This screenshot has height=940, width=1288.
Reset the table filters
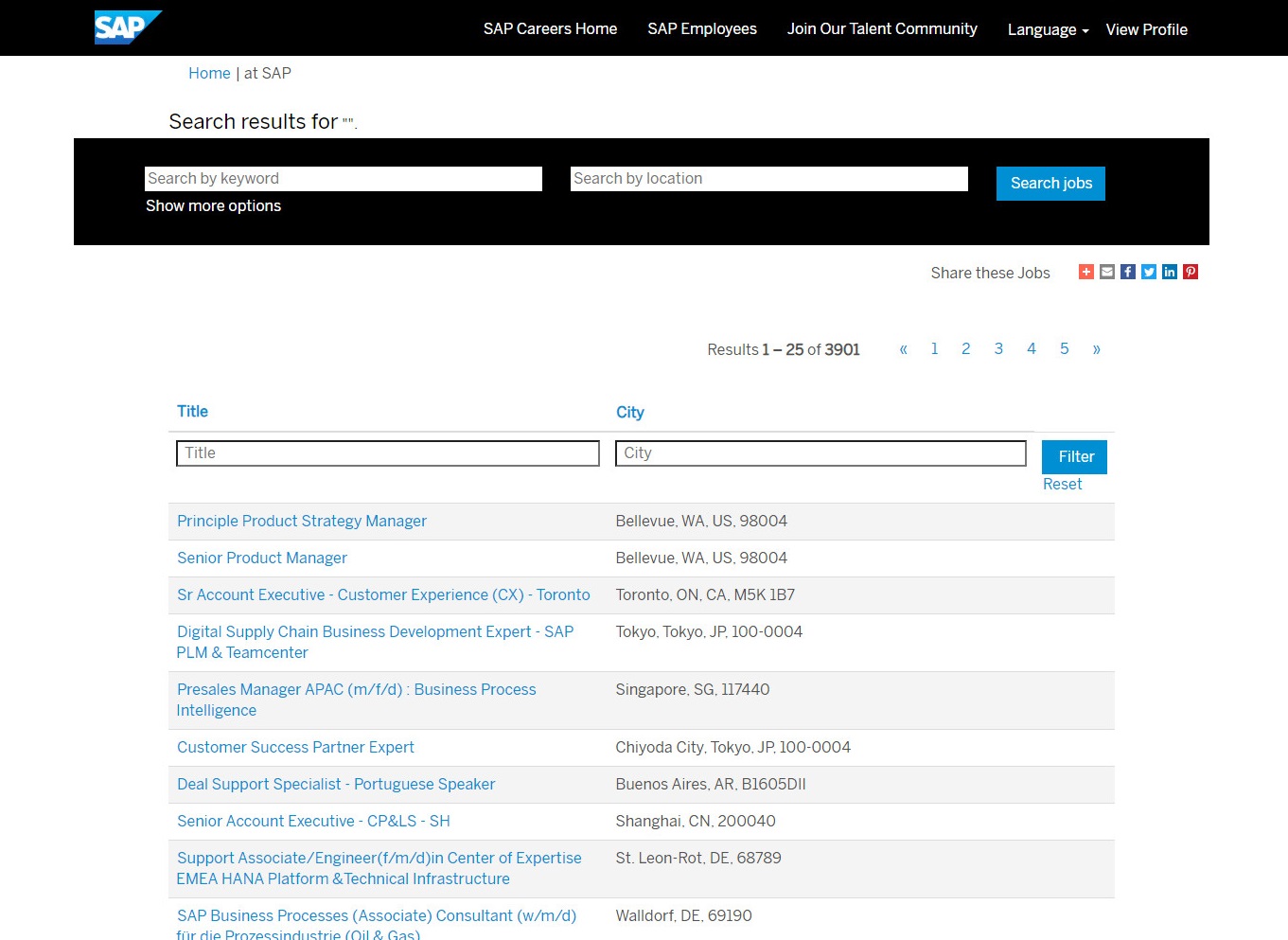click(x=1062, y=485)
